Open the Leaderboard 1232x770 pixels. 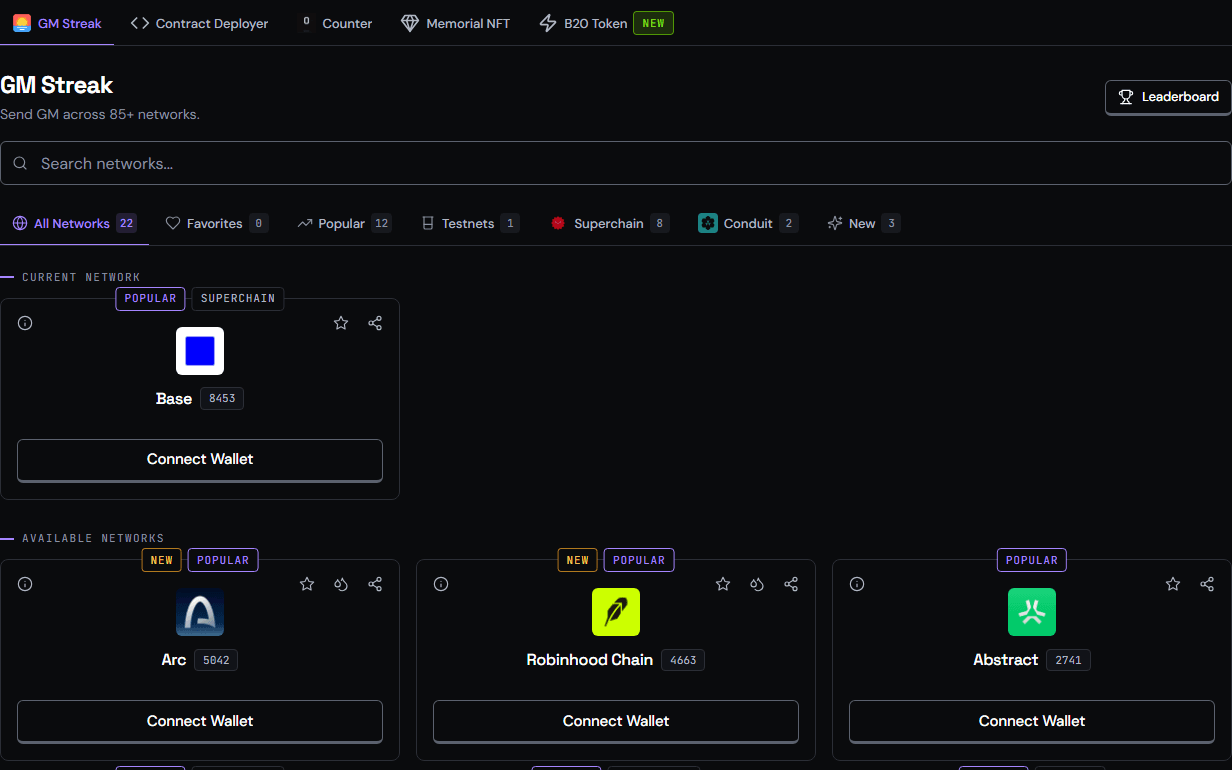(x=1168, y=97)
